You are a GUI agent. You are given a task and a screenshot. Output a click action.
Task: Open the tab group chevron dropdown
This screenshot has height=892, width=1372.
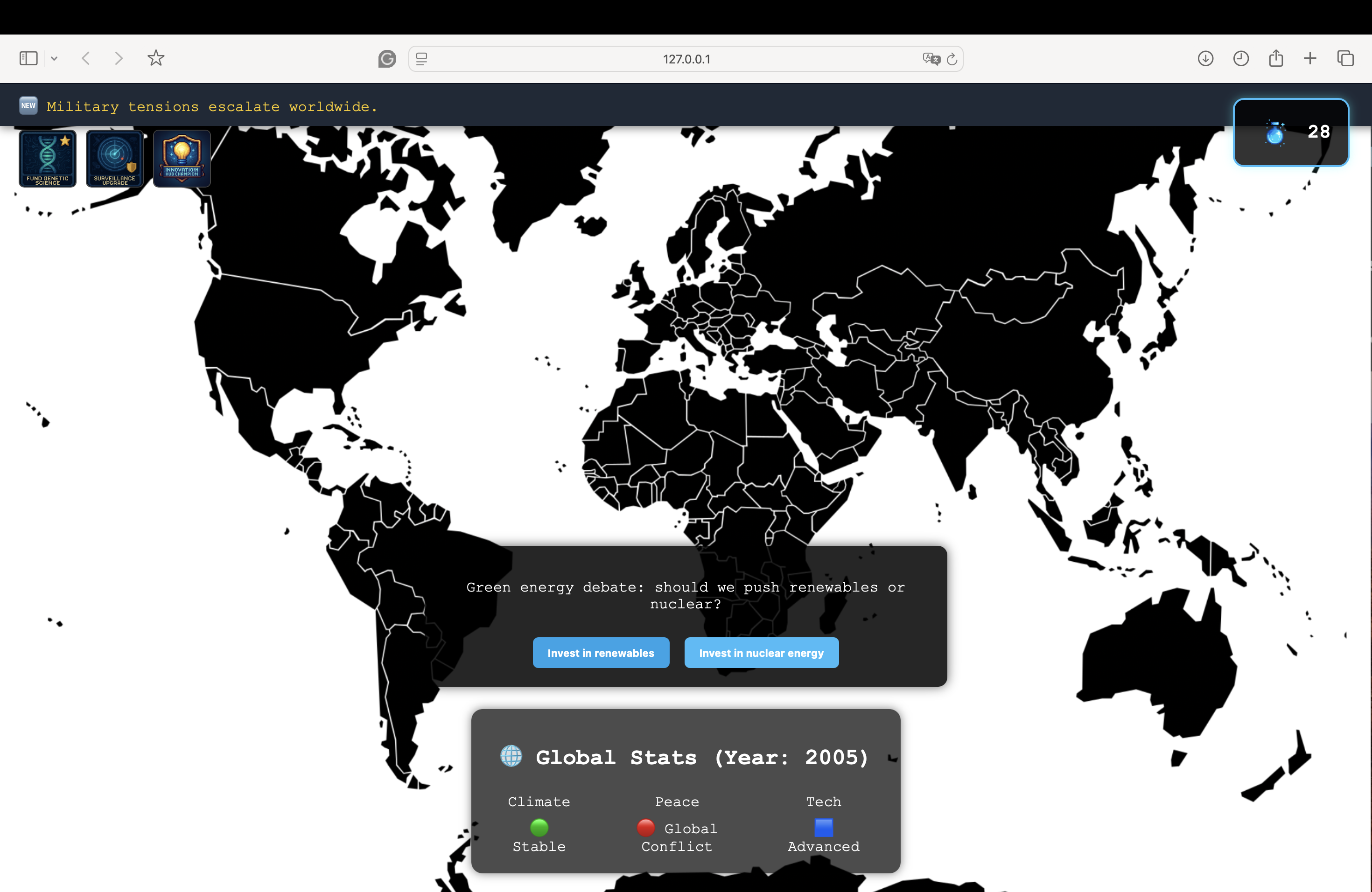pos(54,58)
